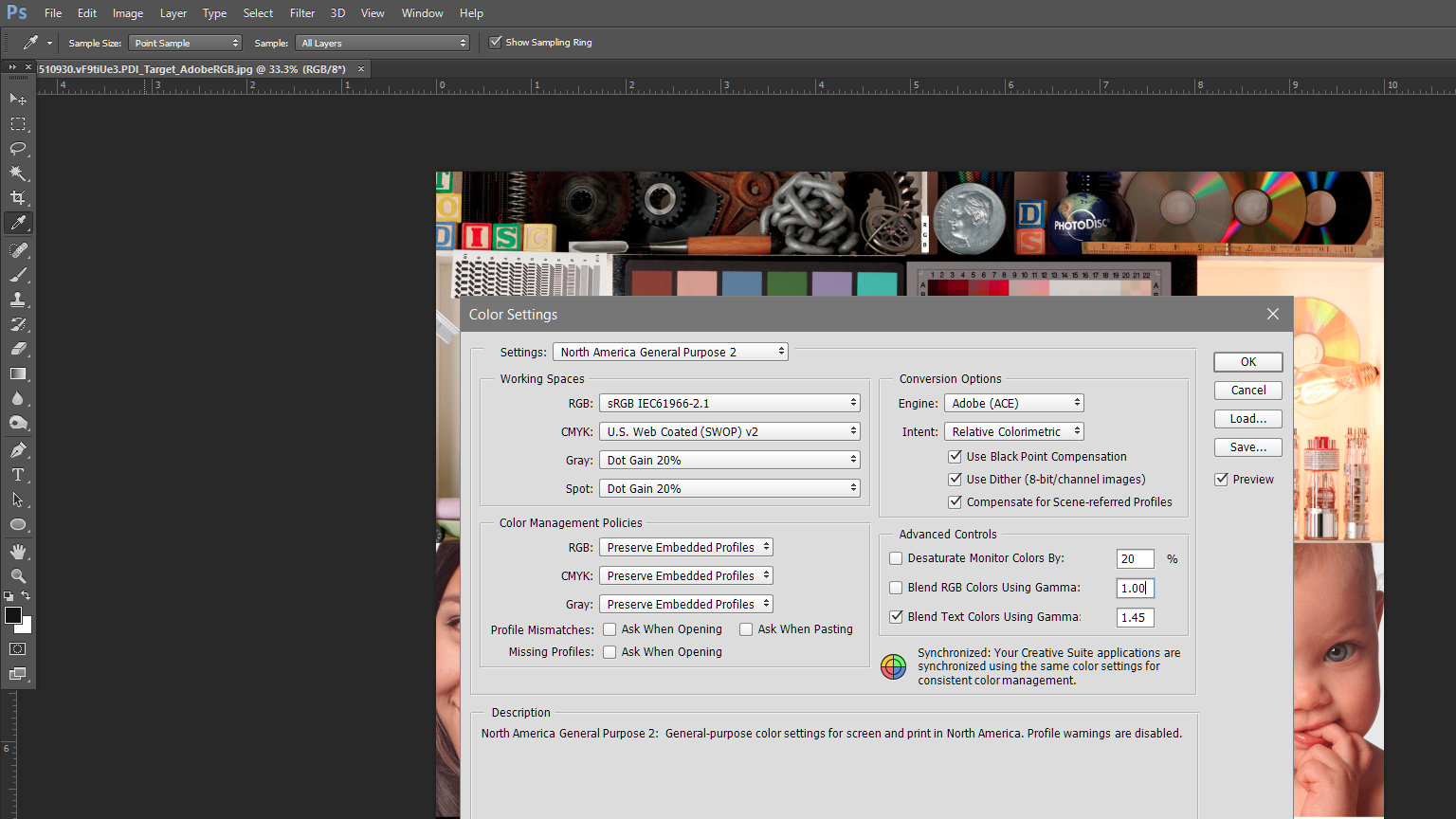Click the Load... button
This screenshot has height=819, width=1456.
(1248, 419)
